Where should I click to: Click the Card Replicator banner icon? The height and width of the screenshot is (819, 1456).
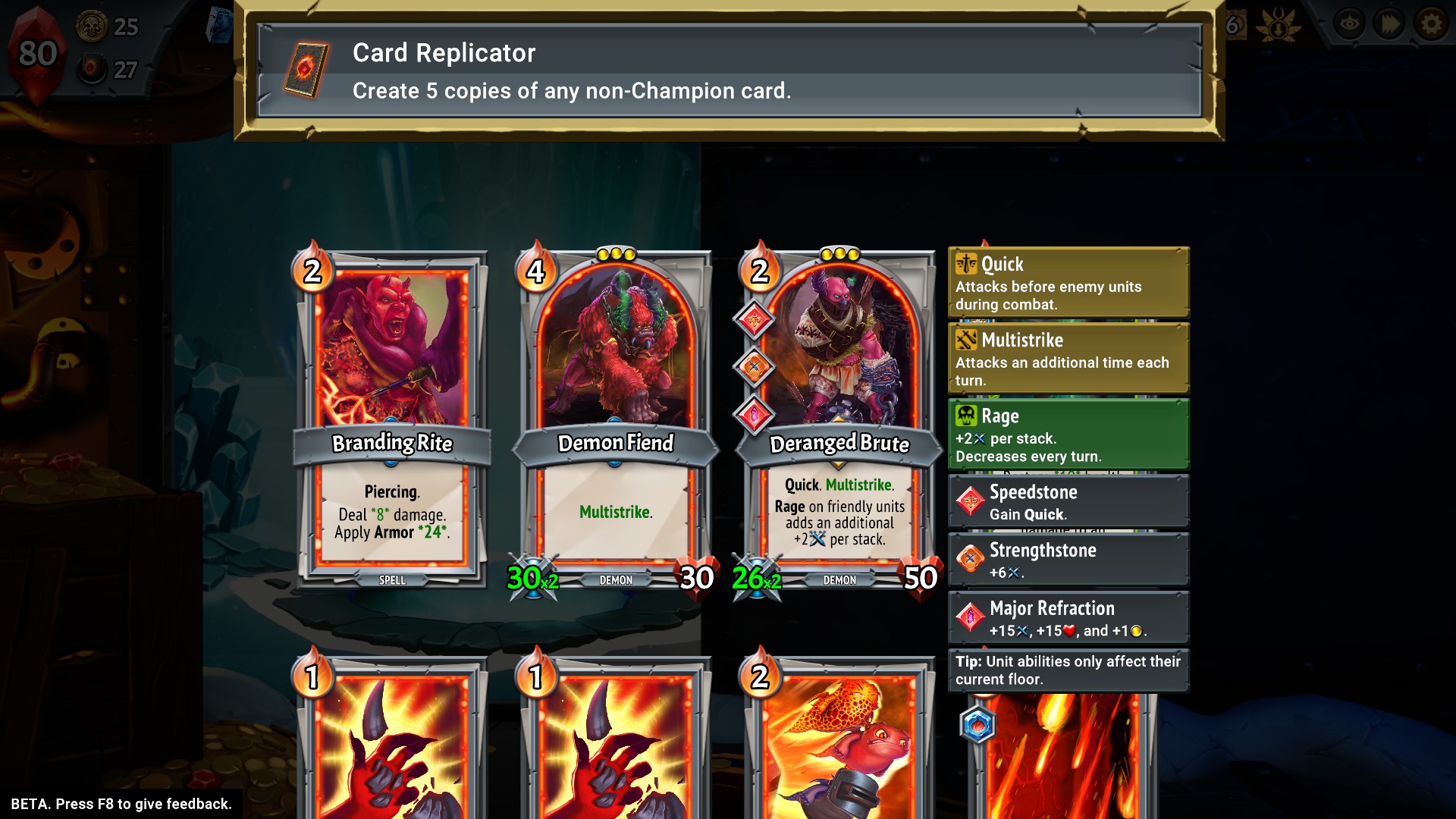pyautogui.click(x=306, y=70)
